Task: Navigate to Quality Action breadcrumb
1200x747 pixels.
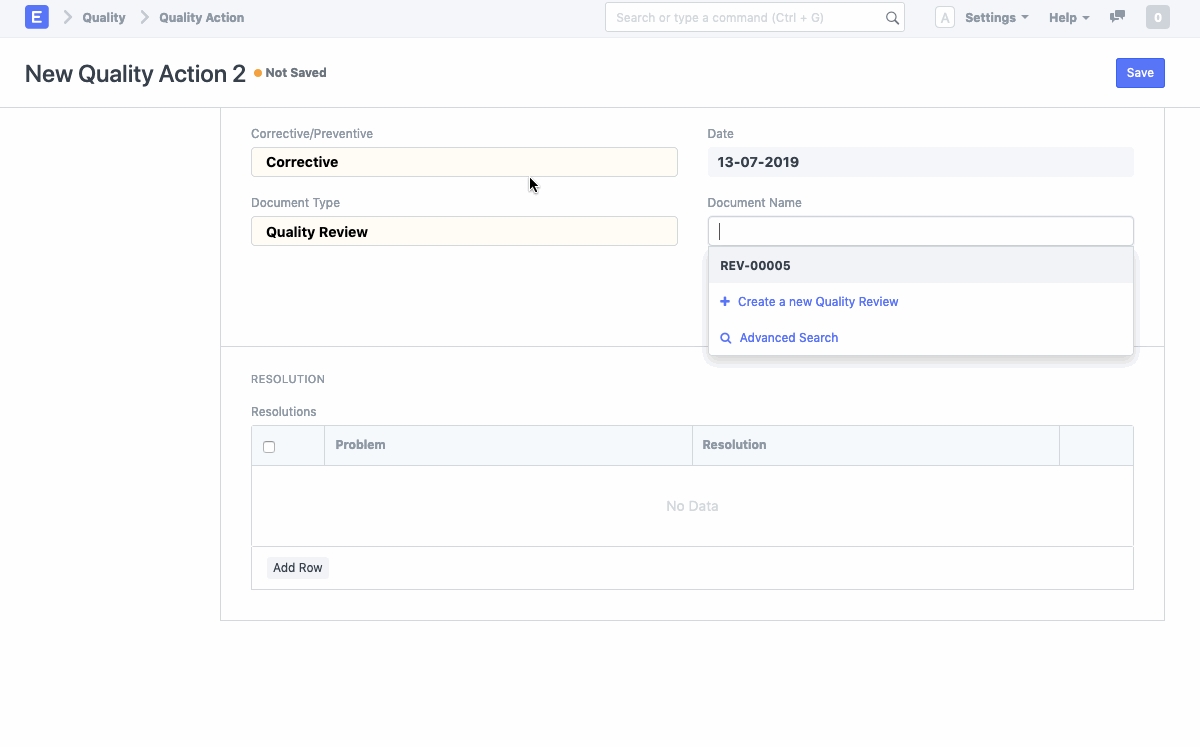Action: (x=201, y=18)
